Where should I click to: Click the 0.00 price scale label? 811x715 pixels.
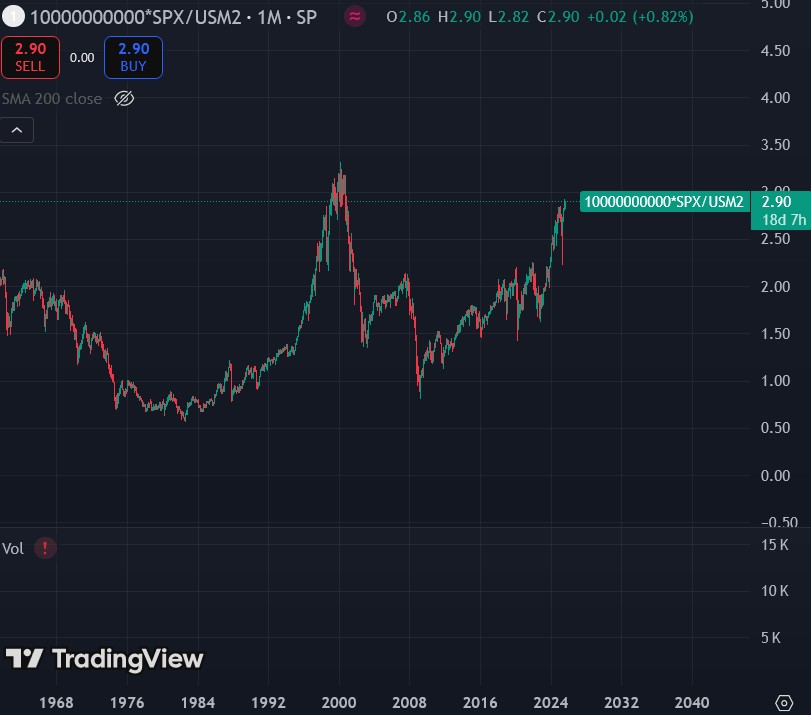[775, 475]
